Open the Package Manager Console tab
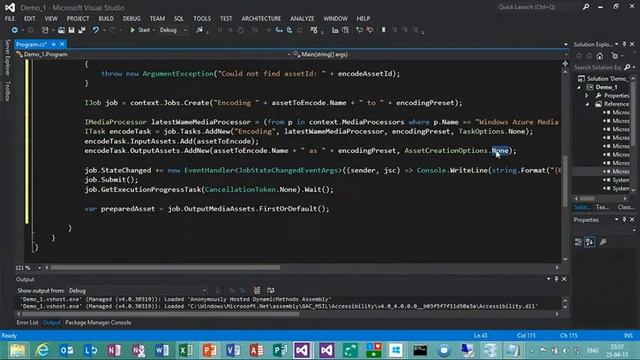The height and width of the screenshot is (360, 640). pyautogui.click(x=98, y=322)
